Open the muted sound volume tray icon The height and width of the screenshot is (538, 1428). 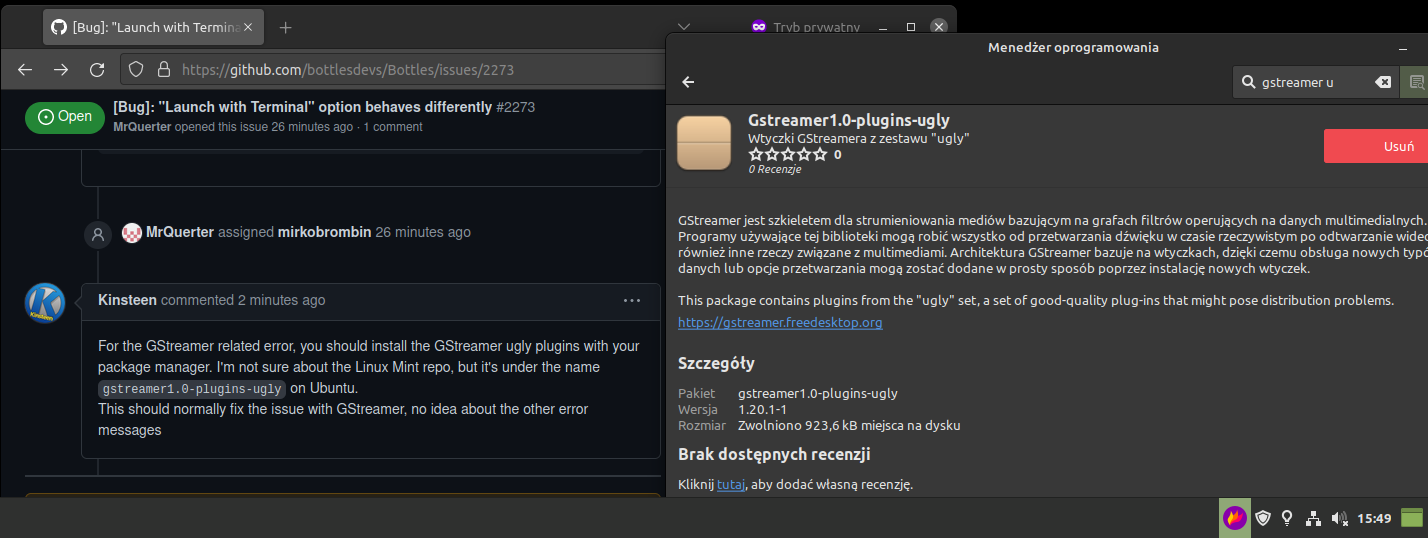[x=1339, y=518]
